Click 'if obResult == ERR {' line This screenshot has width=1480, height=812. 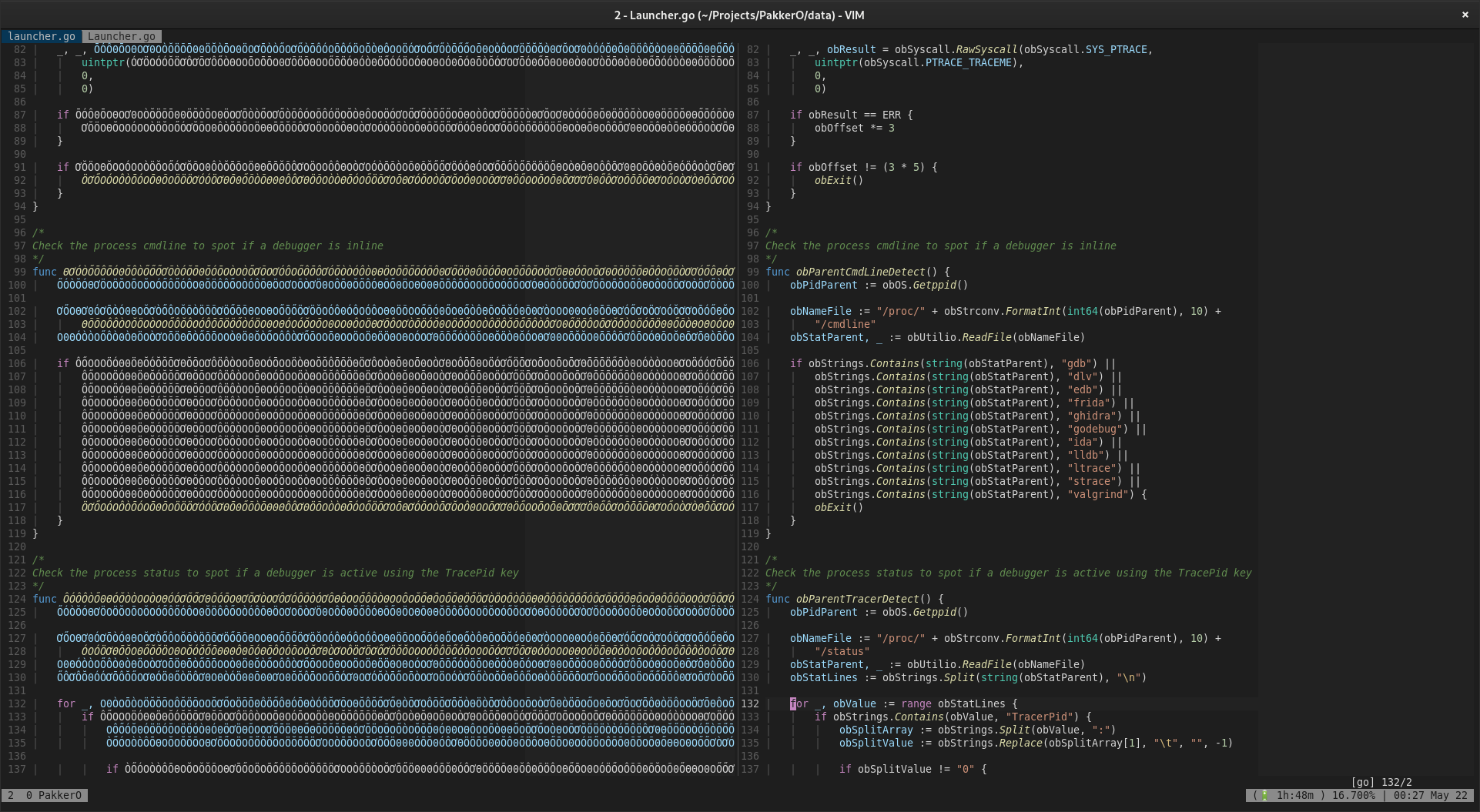(x=852, y=115)
